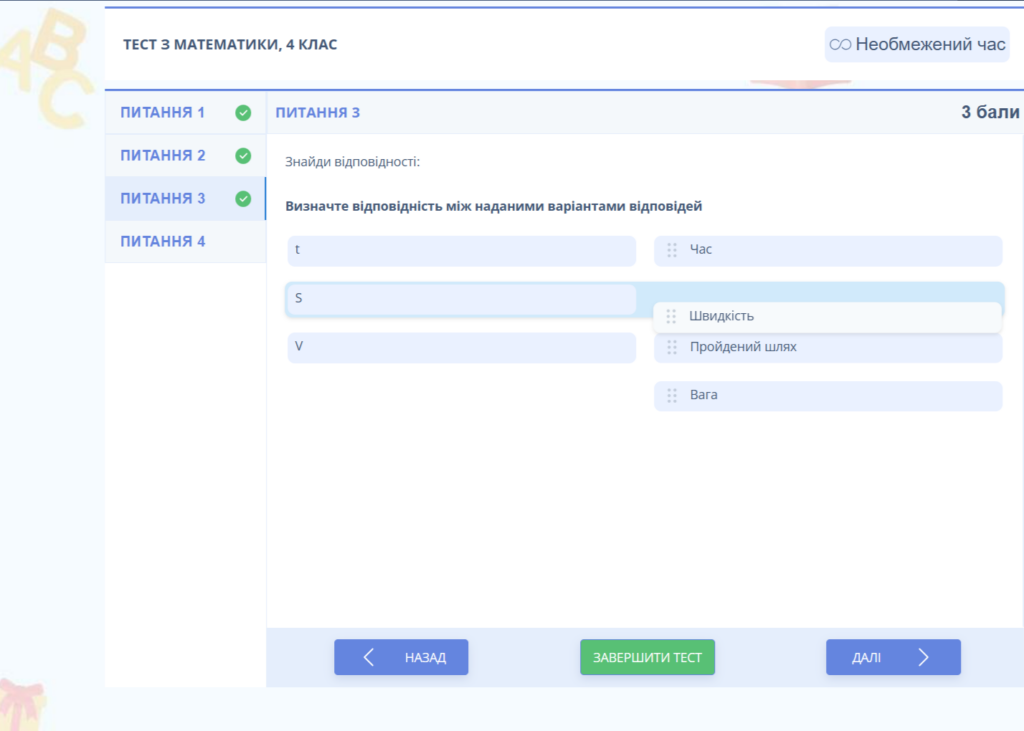Click the green checkmark next to Питання 2
Screen dimensions: 1024x731
(243, 156)
